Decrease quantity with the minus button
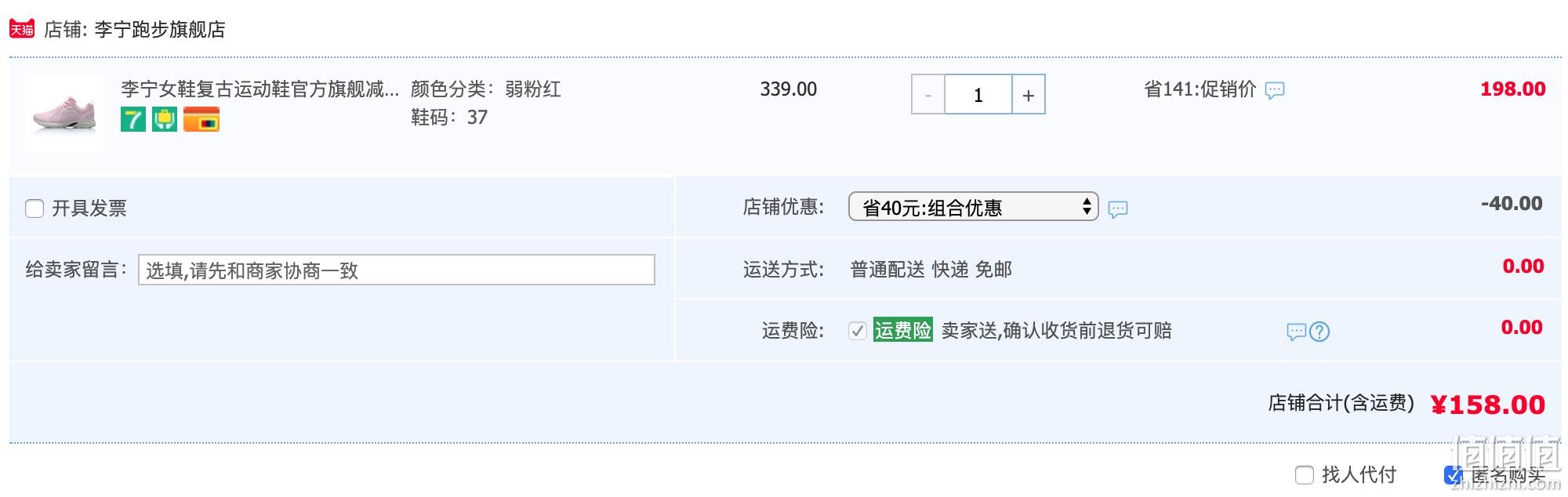The height and width of the screenshot is (497, 1568). click(x=928, y=95)
